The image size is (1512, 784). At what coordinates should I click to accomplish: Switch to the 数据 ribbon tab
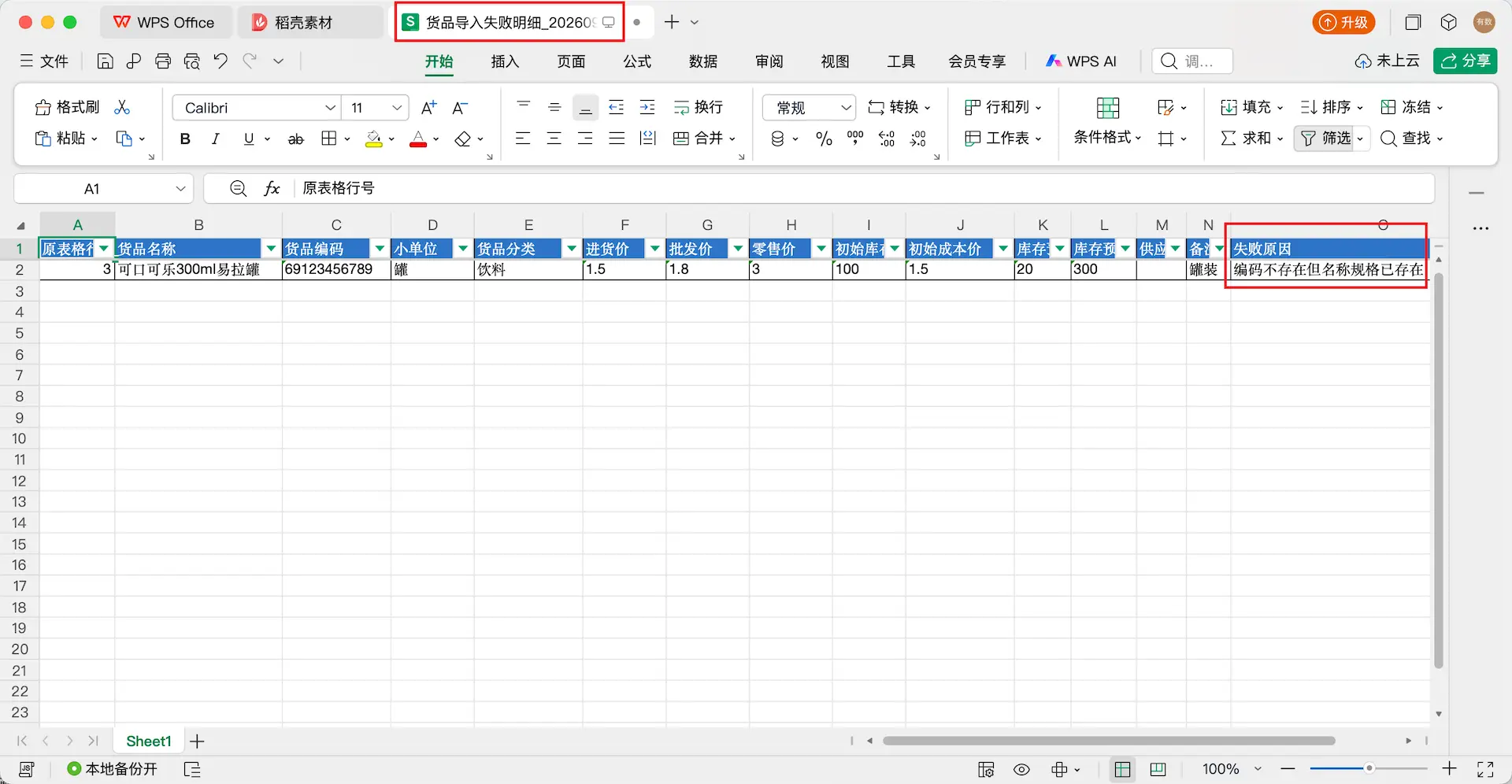pos(703,61)
